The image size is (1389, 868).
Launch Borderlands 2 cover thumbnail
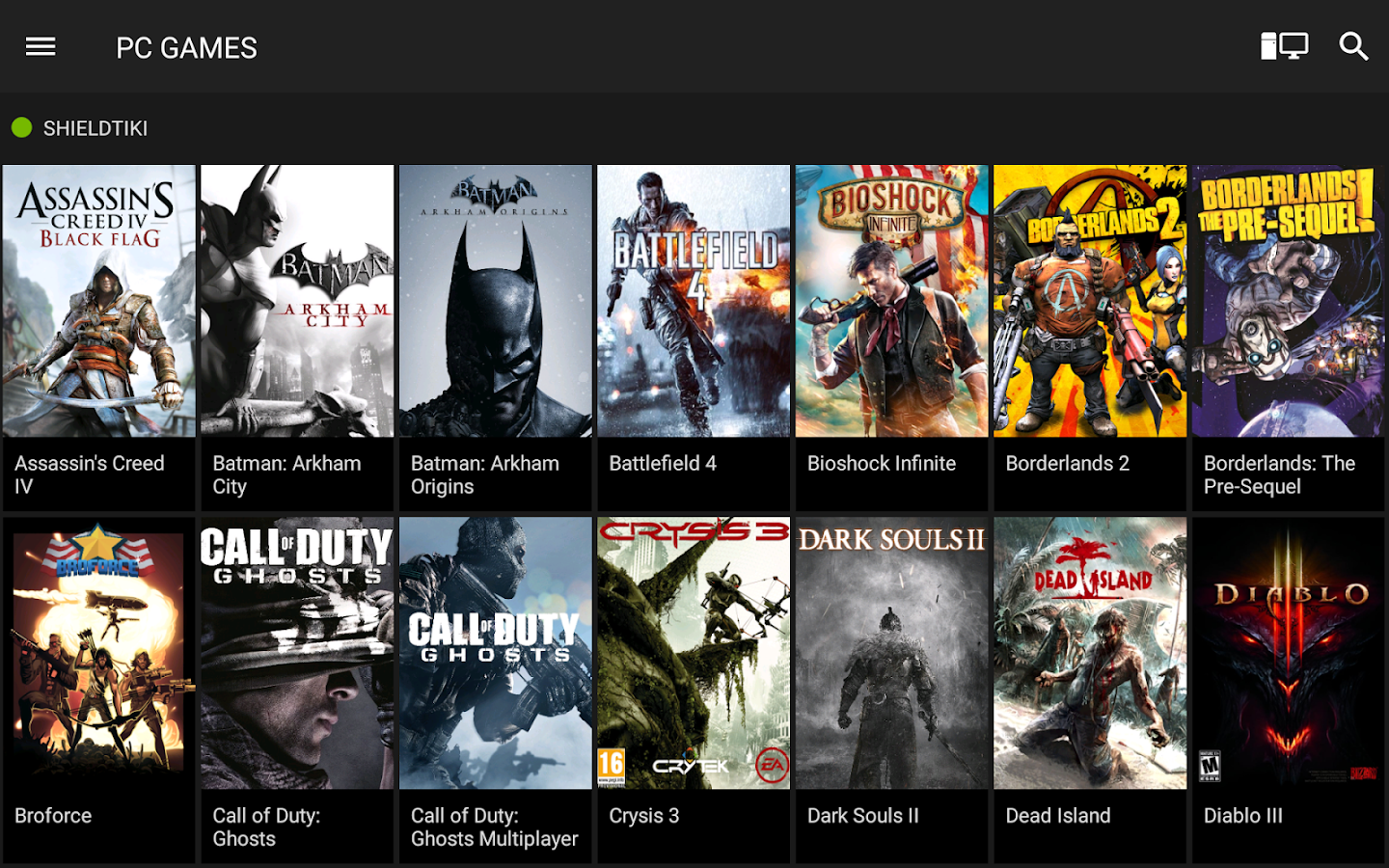click(x=1090, y=301)
